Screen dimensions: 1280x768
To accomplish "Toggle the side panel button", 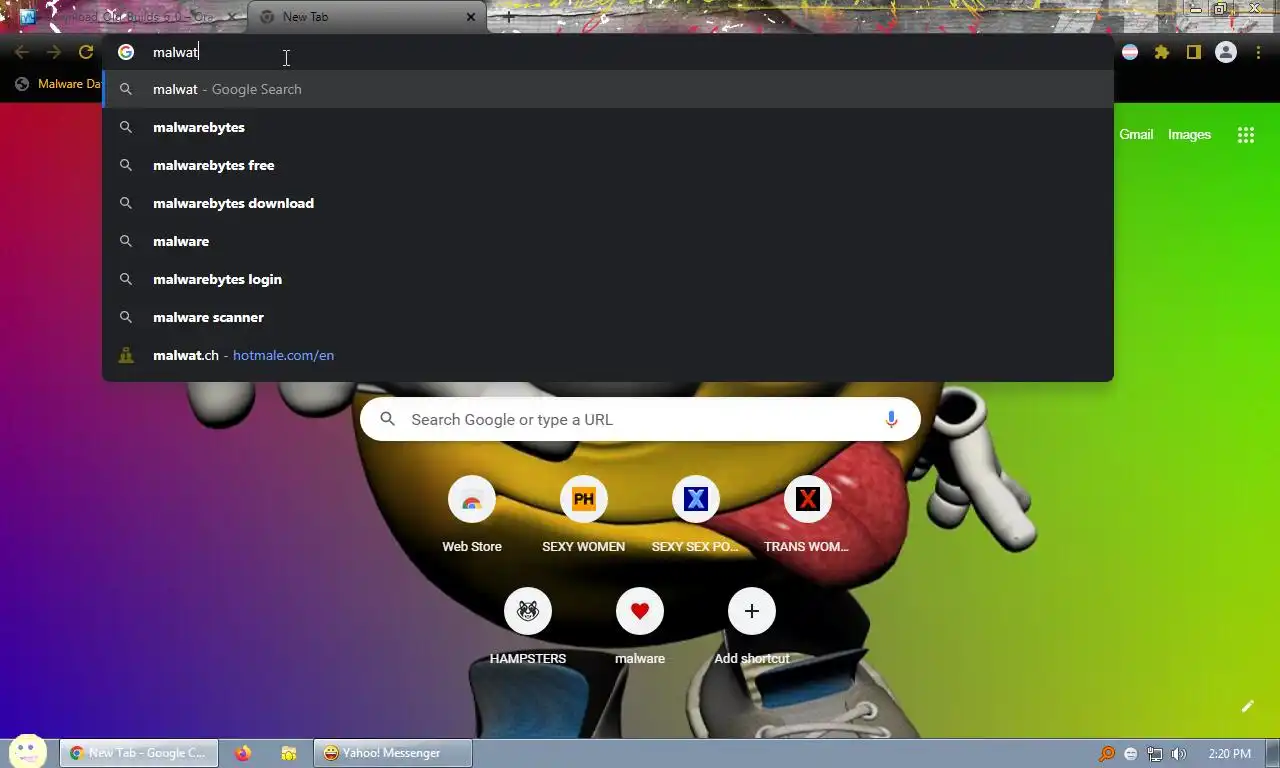I will (1193, 53).
